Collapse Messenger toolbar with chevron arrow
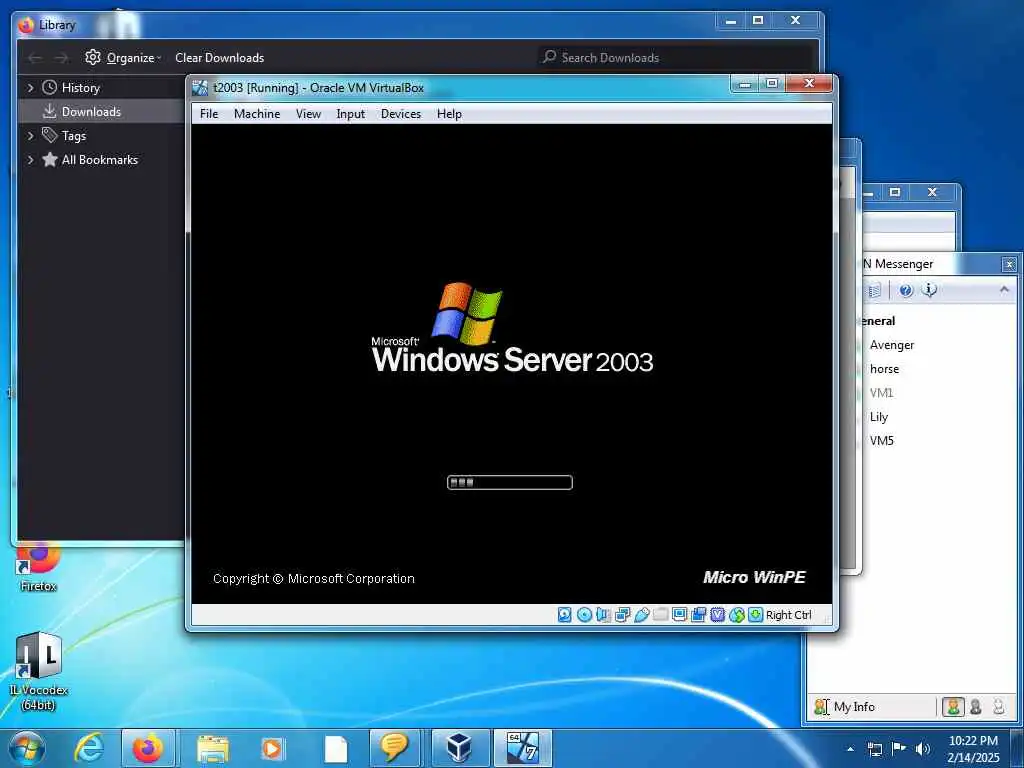 pos(1004,289)
